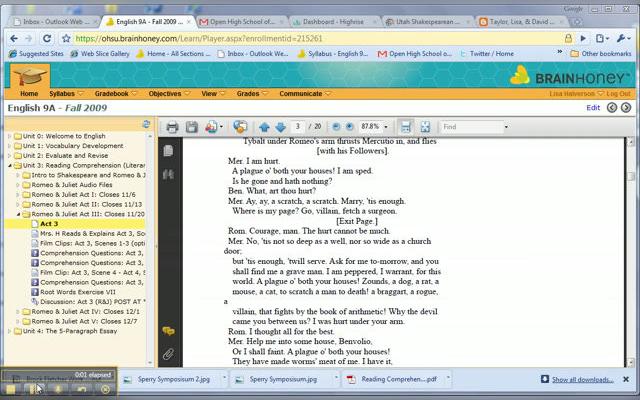Open the comments panel icon

click(x=168, y=330)
